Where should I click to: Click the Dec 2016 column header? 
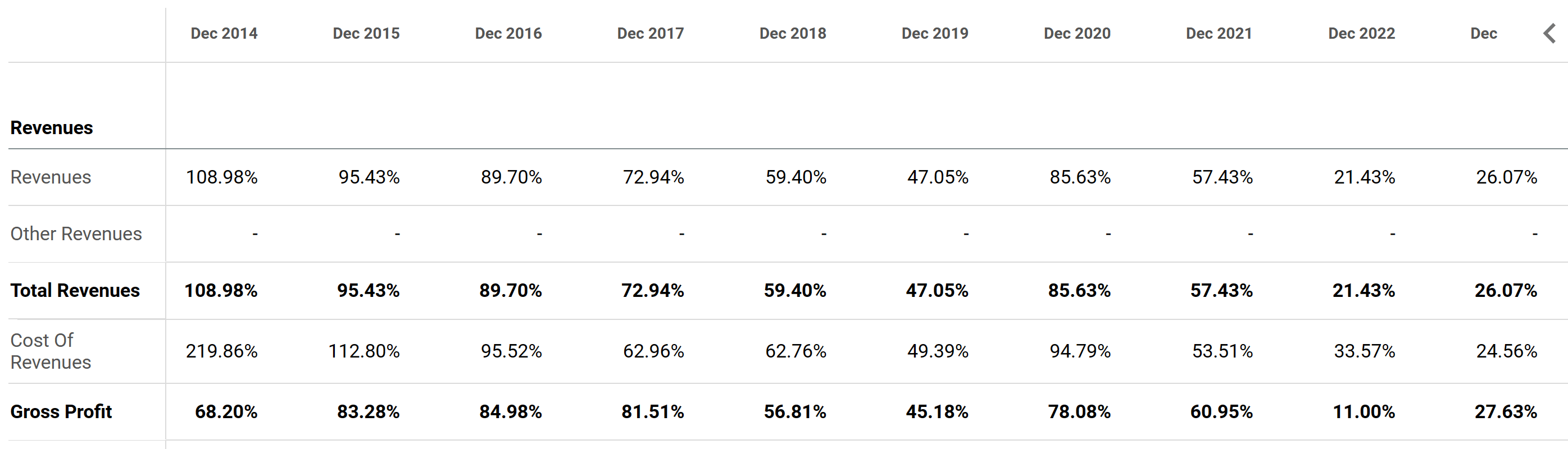[x=508, y=34]
